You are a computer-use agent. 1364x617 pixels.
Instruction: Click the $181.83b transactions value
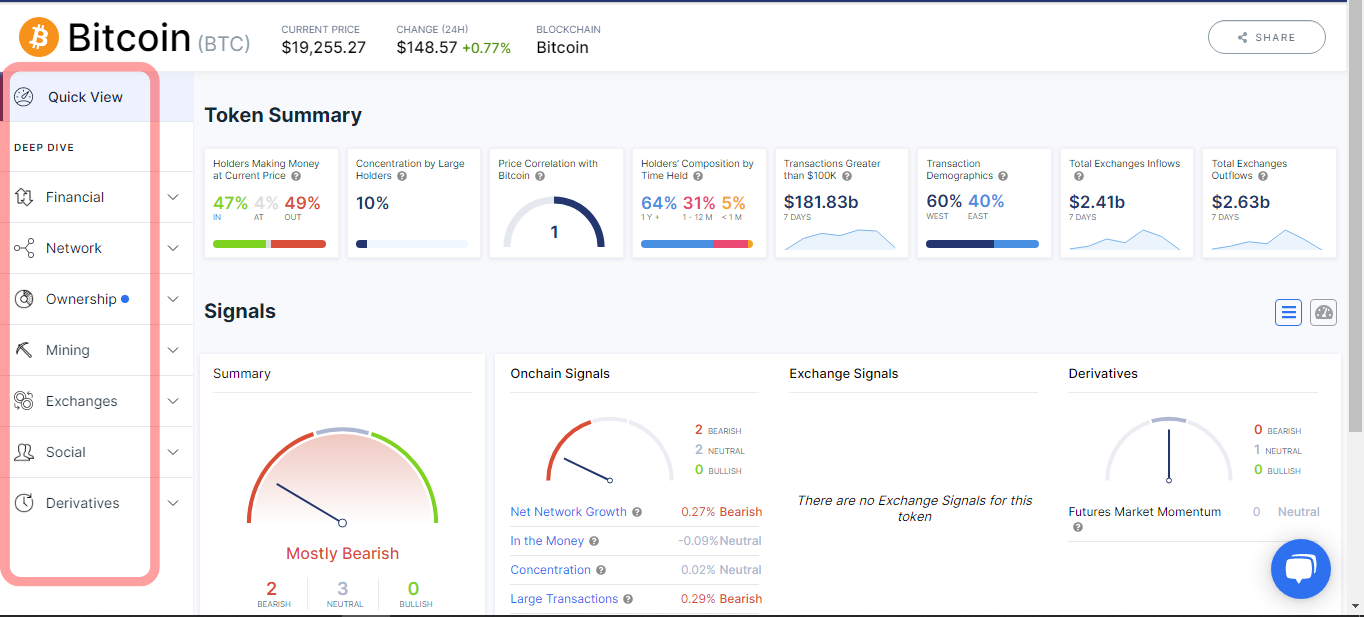(x=821, y=202)
